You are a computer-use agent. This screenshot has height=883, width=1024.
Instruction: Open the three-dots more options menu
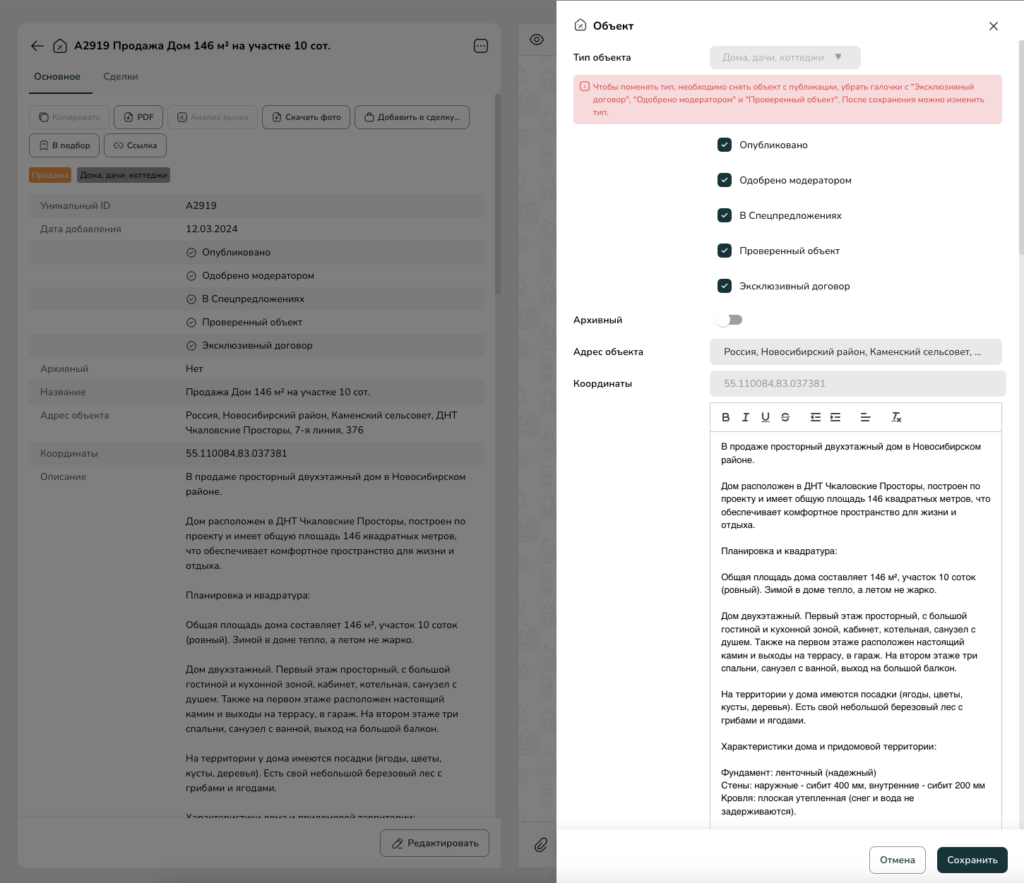point(480,46)
